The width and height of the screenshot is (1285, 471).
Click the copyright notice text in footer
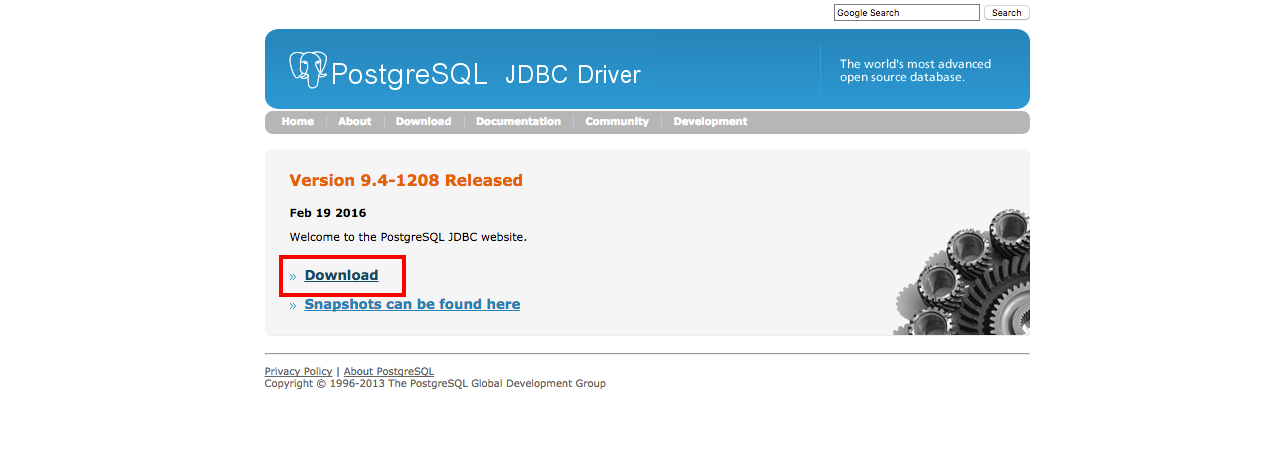tap(435, 383)
